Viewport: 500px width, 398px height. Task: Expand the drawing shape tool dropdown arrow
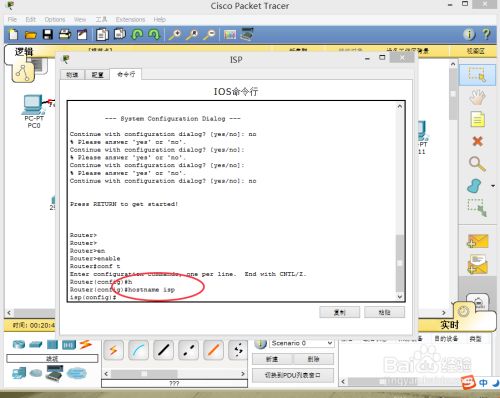point(493,186)
